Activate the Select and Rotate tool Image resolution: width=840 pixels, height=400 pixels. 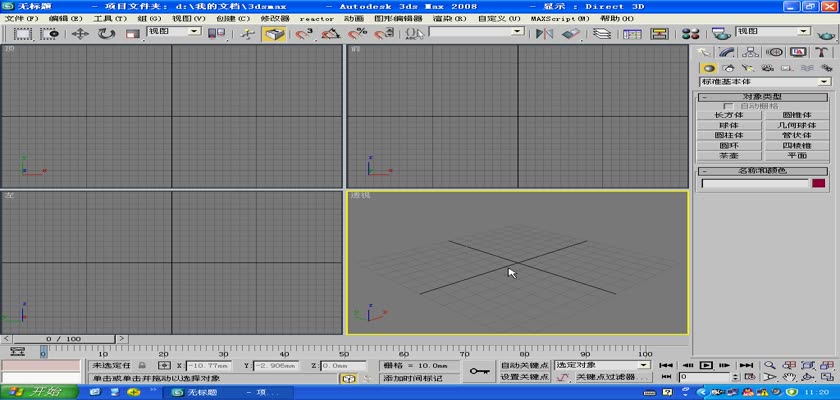(x=107, y=34)
